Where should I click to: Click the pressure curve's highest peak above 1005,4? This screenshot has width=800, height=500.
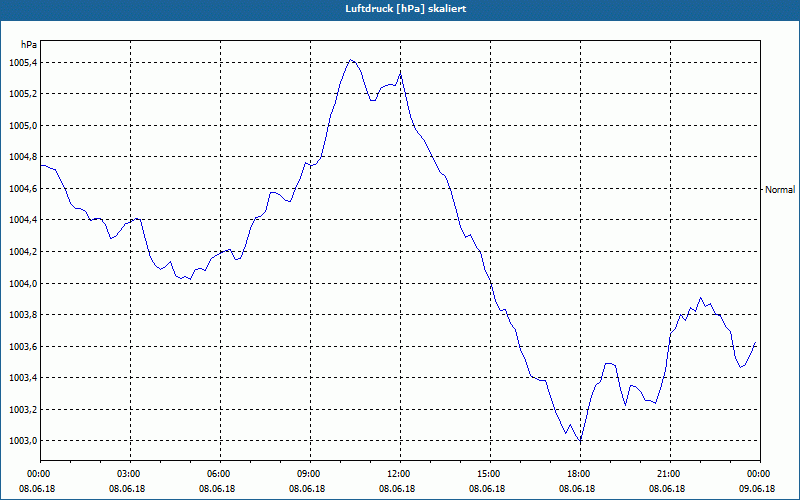pos(351,60)
